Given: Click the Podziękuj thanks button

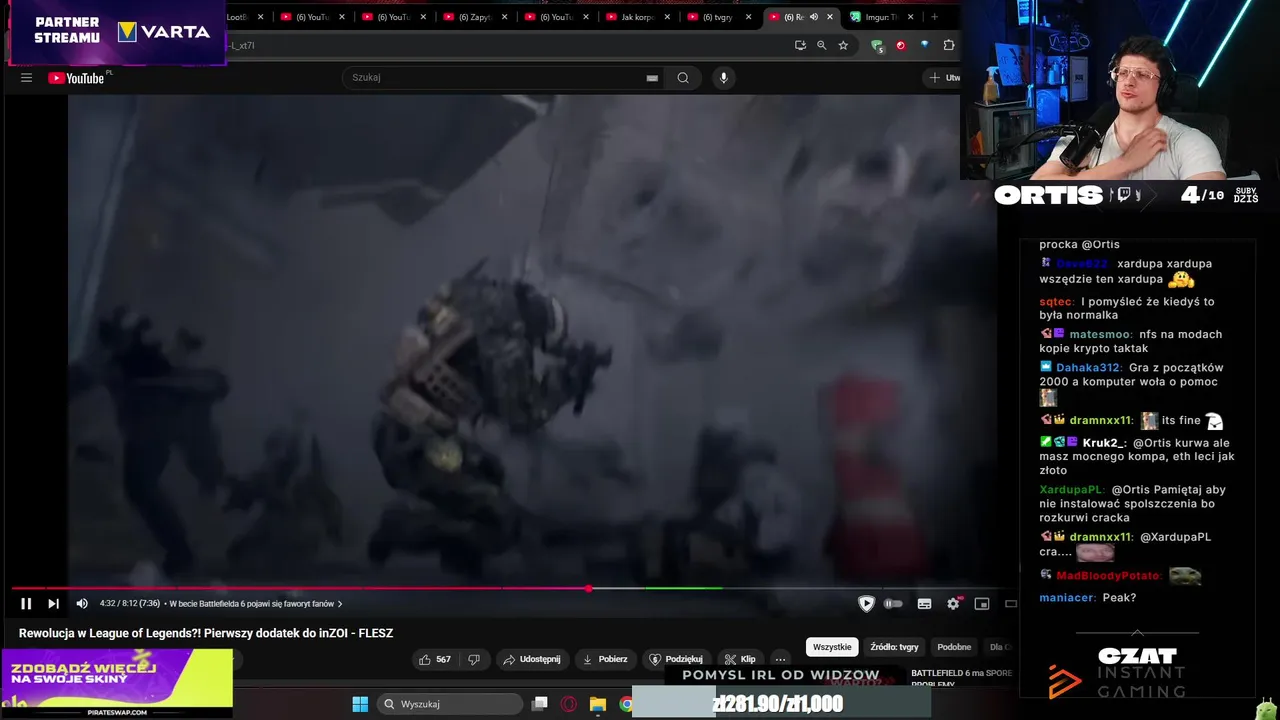Looking at the screenshot, I should pos(676,659).
